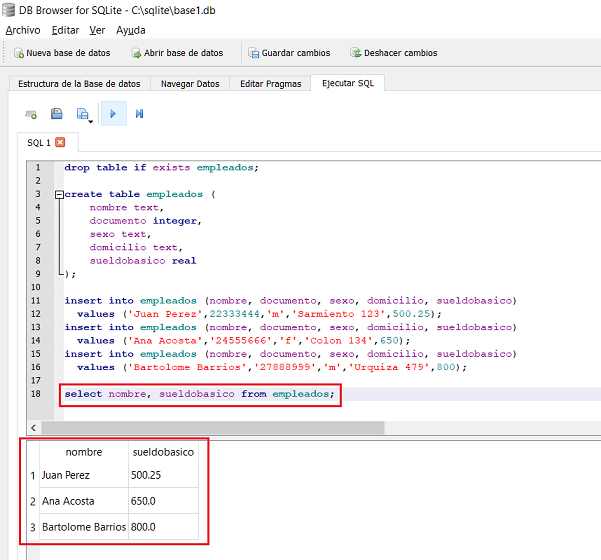Click the select statement on line 18

tap(199, 394)
